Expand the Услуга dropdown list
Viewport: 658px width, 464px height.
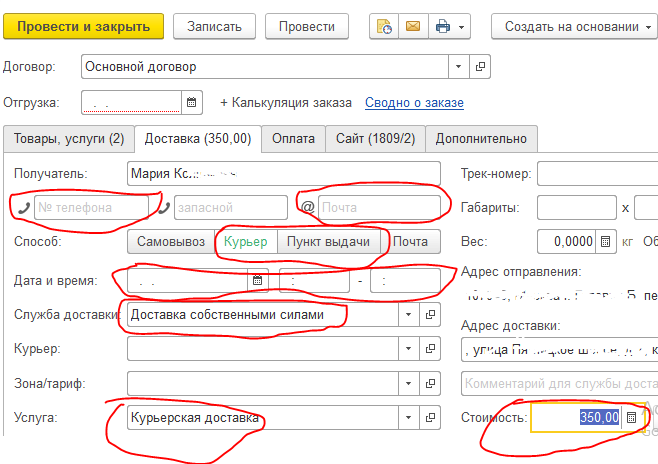(406, 417)
